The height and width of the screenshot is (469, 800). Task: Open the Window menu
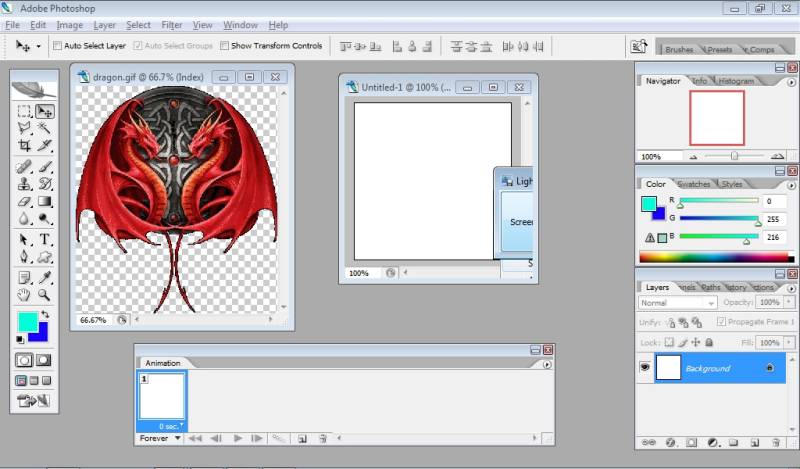[x=240, y=25]
